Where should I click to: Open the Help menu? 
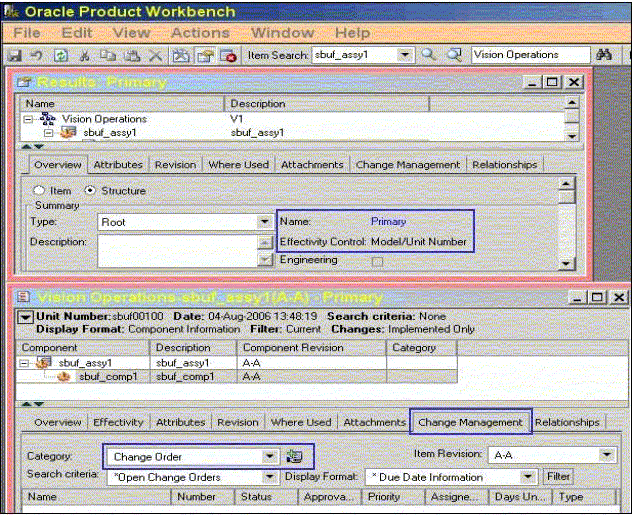pyautogui.click(x=353, y=33)
